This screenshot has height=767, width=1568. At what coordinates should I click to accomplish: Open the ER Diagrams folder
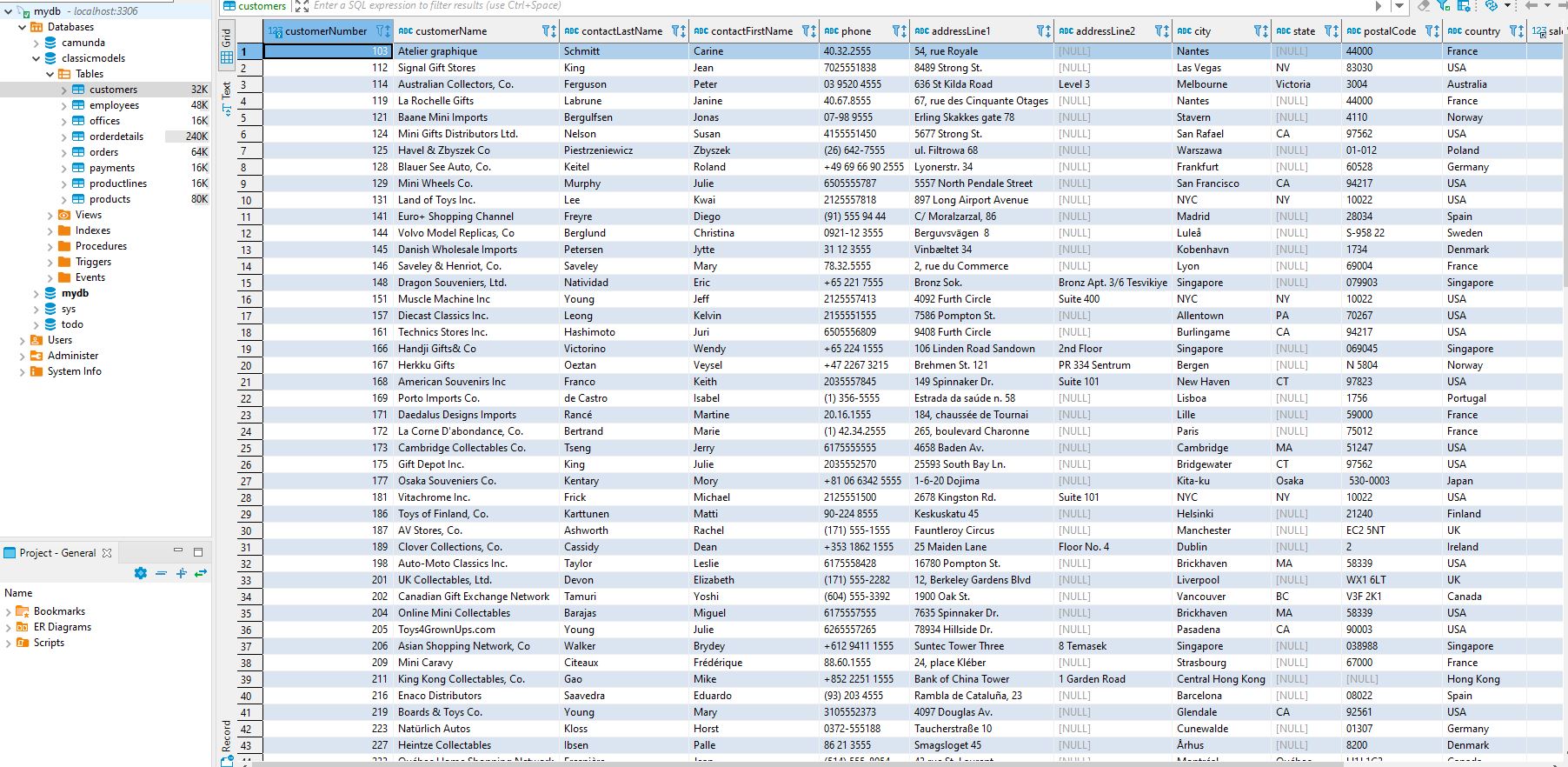[62, 627]
